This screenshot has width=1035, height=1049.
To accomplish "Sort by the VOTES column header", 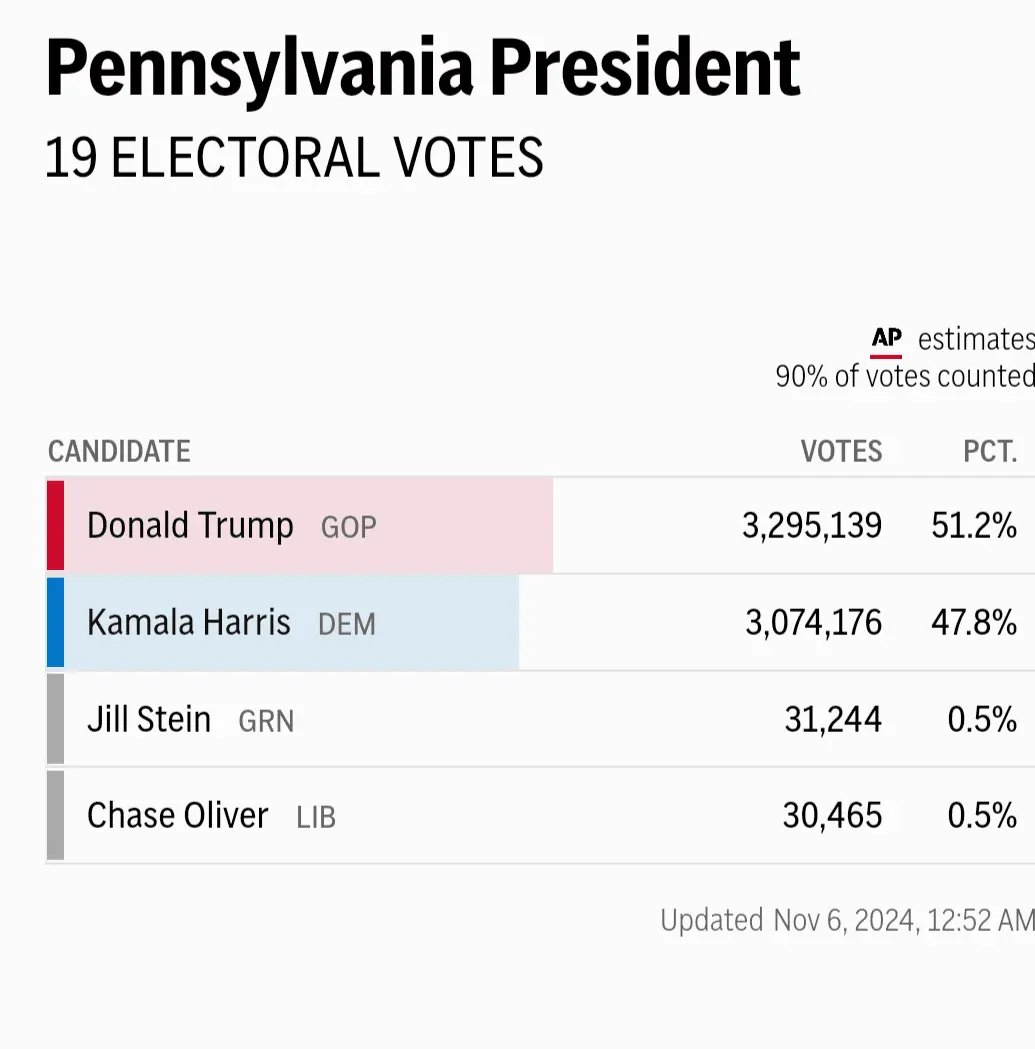I will (x=841, y=452).
